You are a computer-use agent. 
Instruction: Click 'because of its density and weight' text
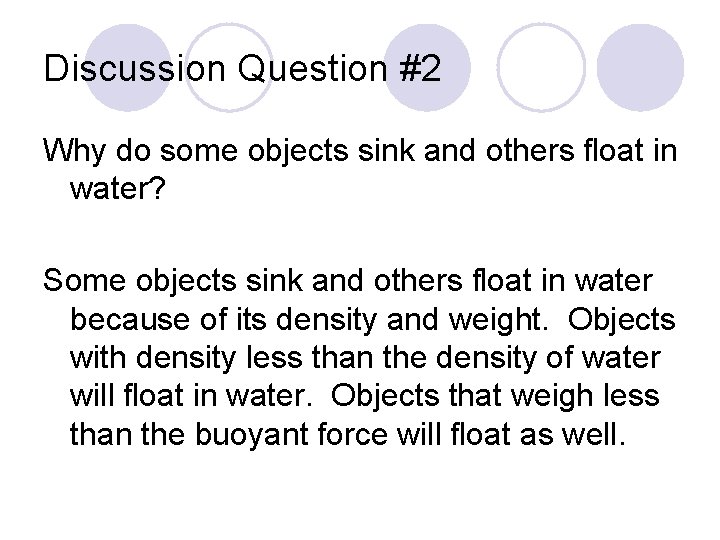coord(309,320)
